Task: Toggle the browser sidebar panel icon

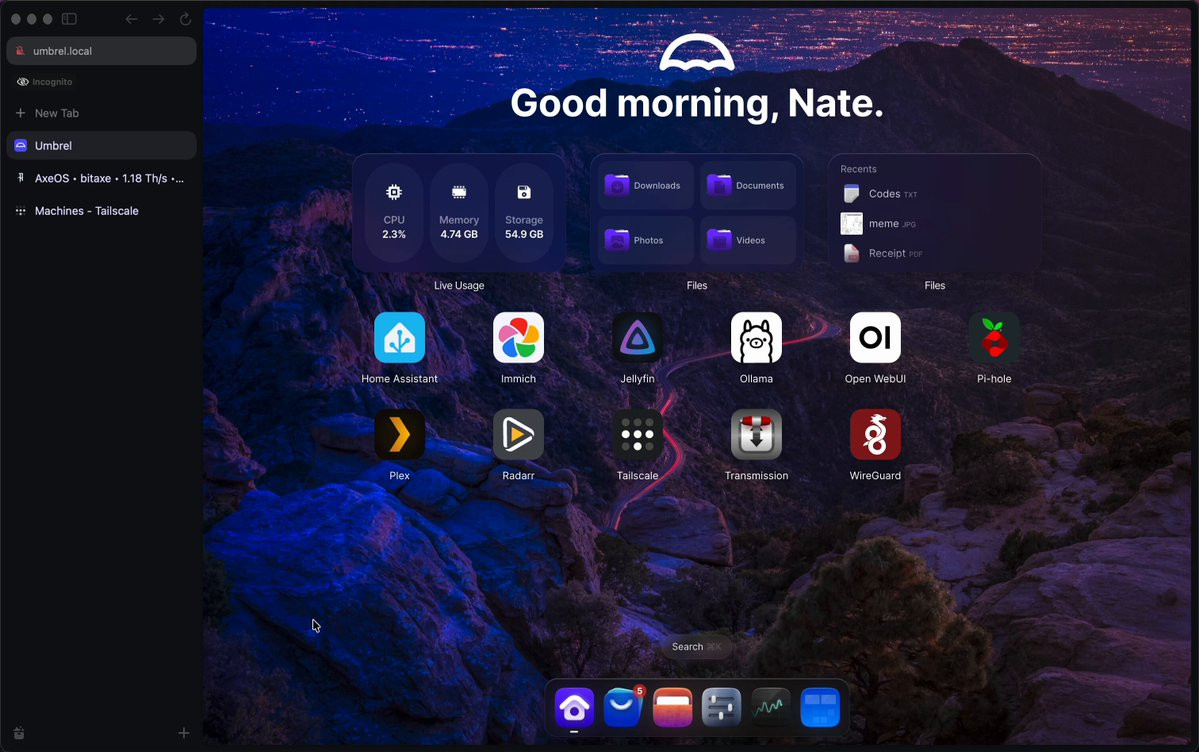Action: pyautogui.click(x=69, y=19)
